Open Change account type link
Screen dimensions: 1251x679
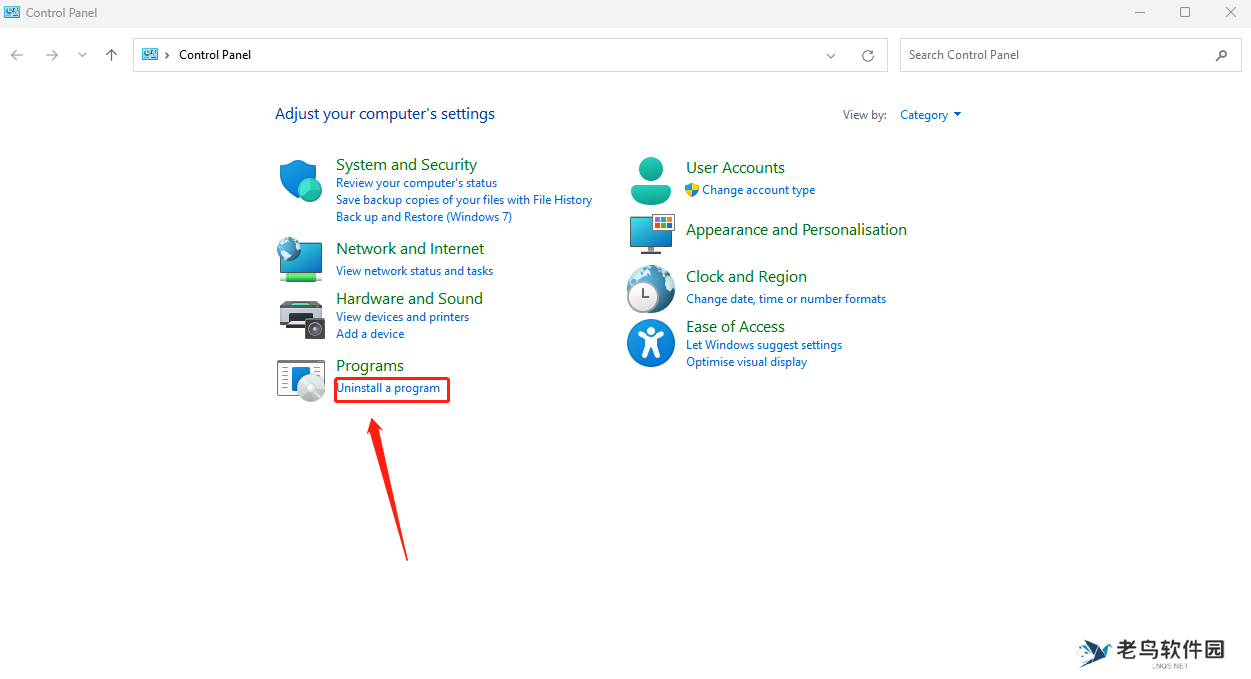pyautogui.click(x=758, y=190)
